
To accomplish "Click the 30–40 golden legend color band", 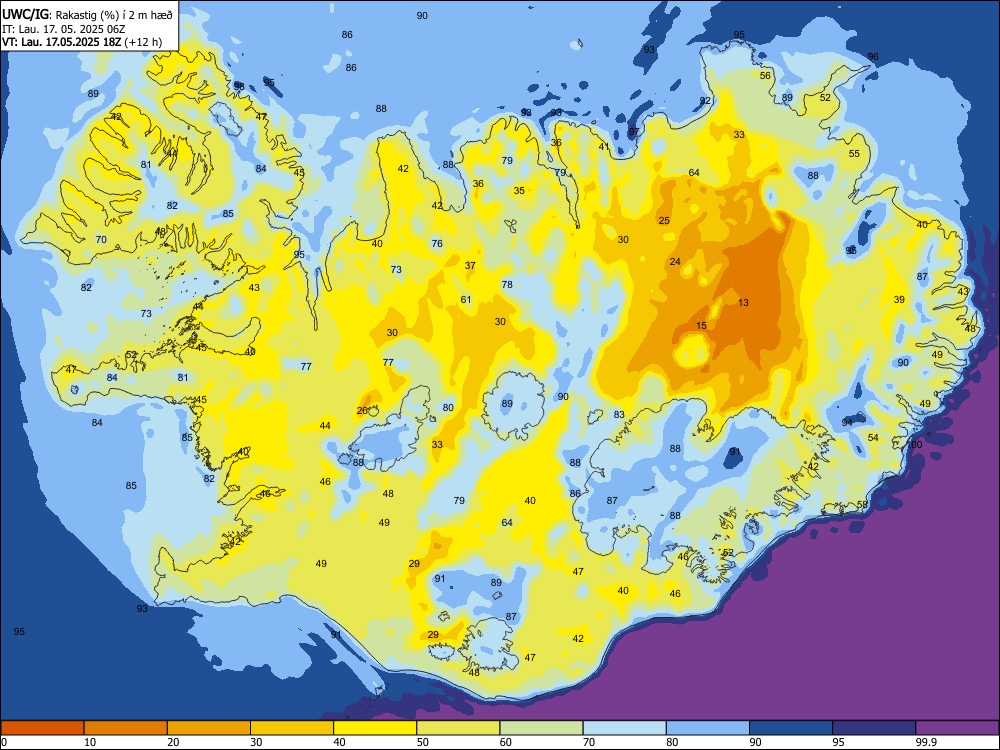I will click(x=292, y=728).
